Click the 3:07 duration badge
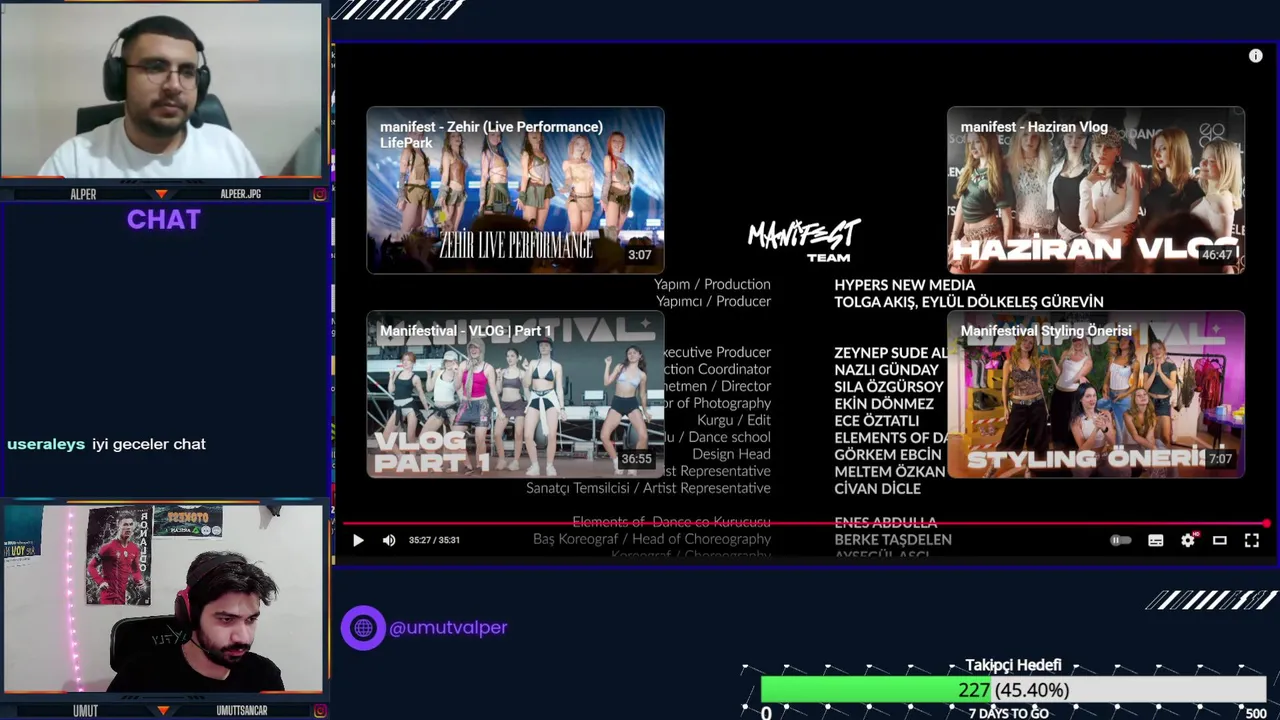The width and height of the screenshot is (1280, 720). coord(640,255)
